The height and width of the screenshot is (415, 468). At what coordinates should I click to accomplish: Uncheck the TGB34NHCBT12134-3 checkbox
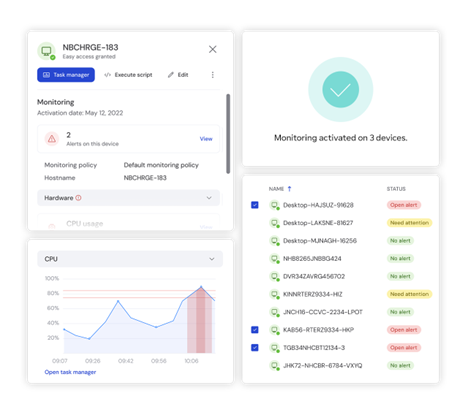pyautogui.click(x=255, y=348)
